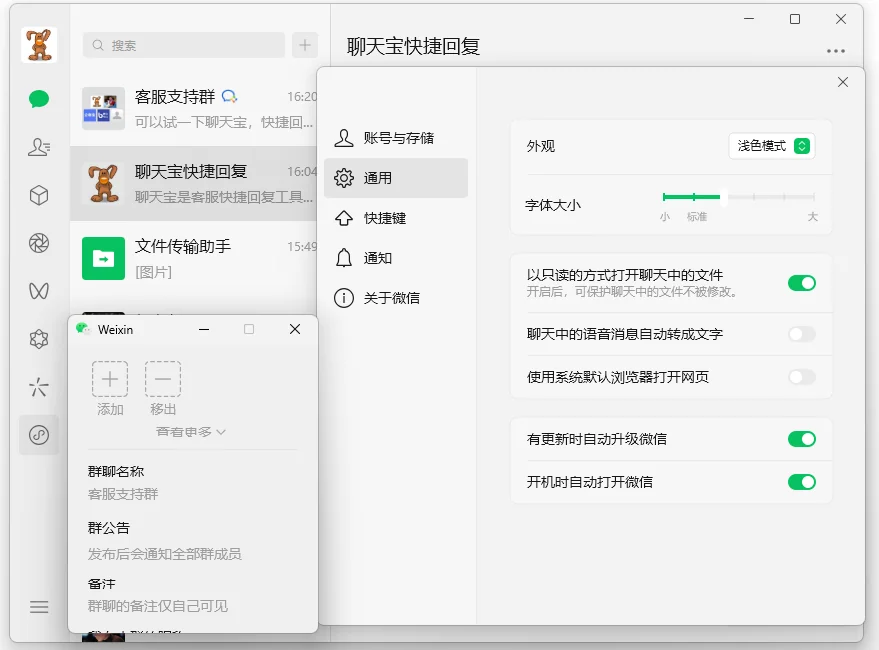The image size is (879, 650).
Task: Click Weixin logo in small window title
Action: [84, 329]
